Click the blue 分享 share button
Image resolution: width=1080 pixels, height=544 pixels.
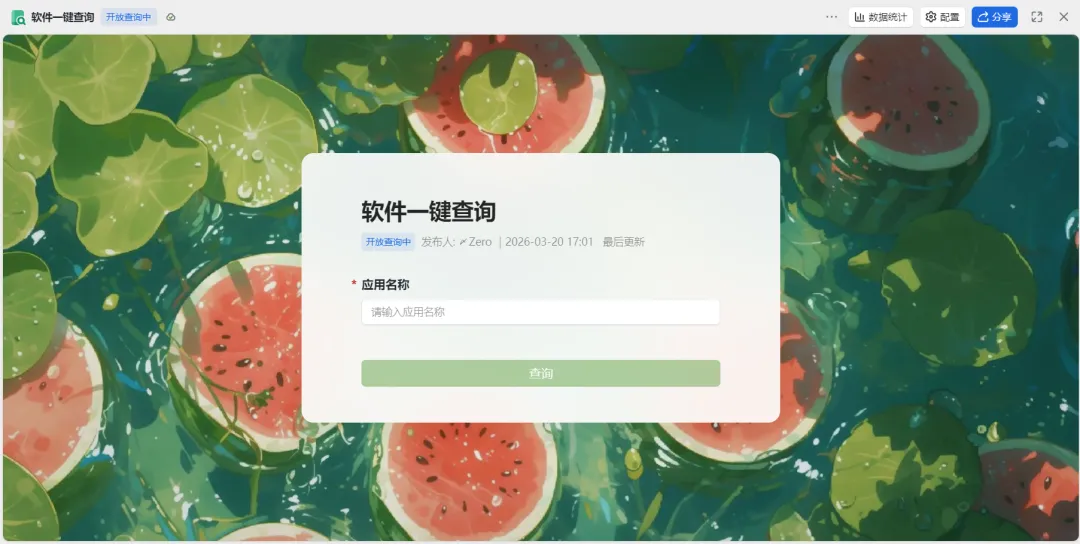coord(995,17)
